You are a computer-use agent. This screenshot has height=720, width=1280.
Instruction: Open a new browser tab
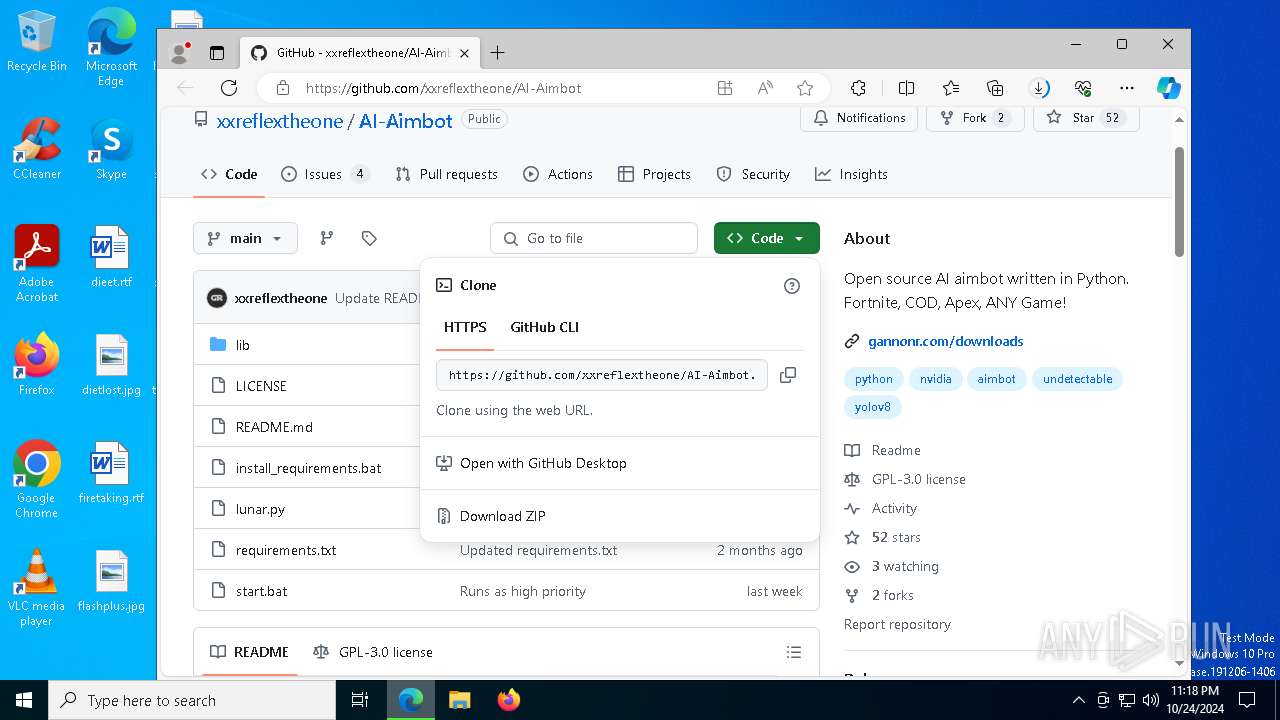(x=497, y=53)
